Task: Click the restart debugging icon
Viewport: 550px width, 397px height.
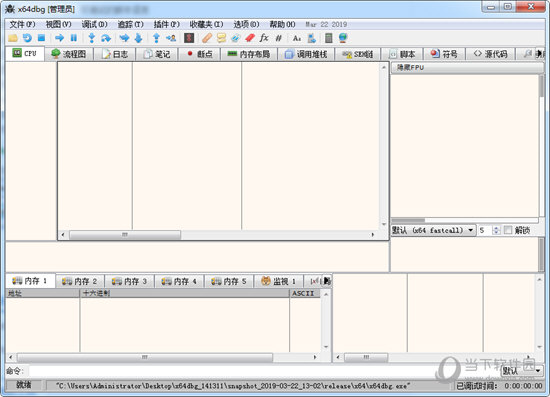Action: tap(27, 38)
